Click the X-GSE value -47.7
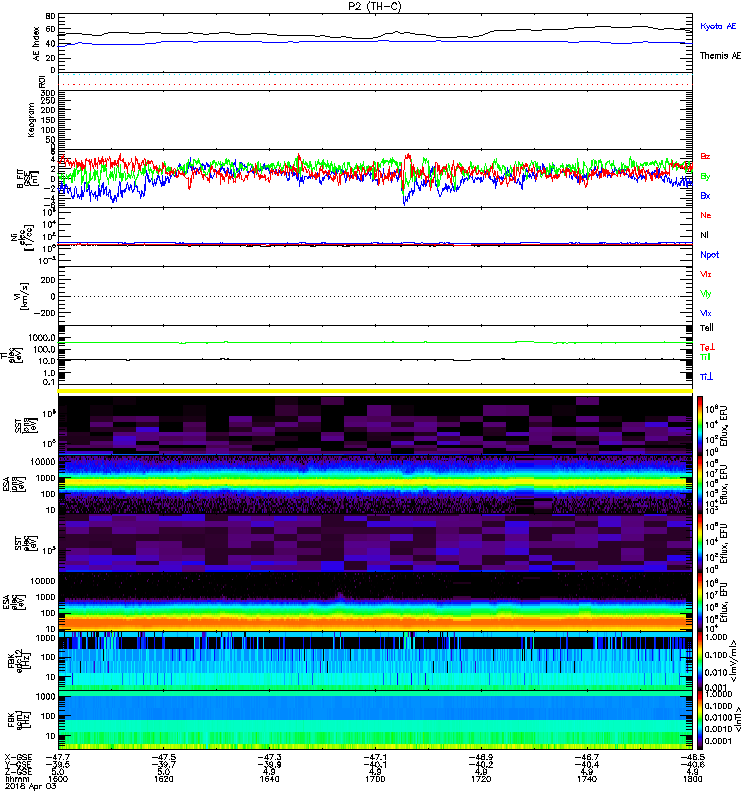This screenshot has height=800, width=750. 58,757
